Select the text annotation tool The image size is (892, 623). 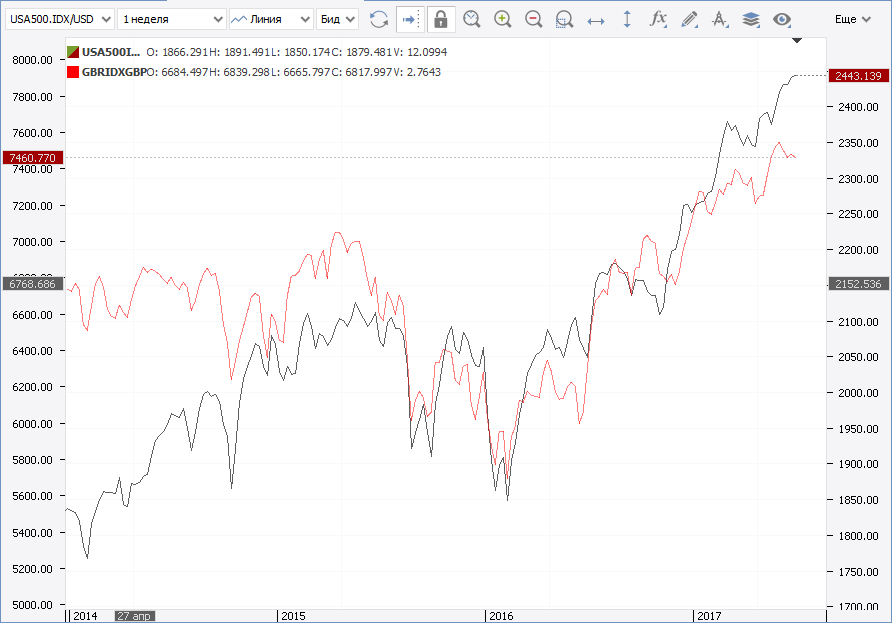pyautogui.click(x=720, y=19)
